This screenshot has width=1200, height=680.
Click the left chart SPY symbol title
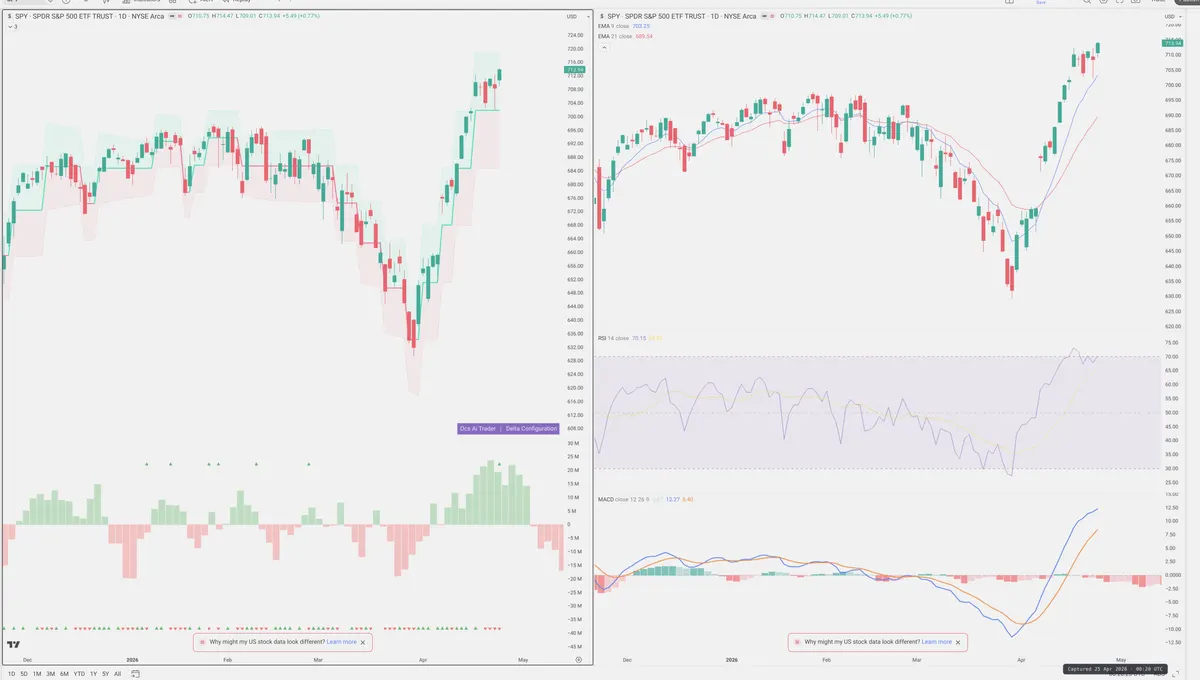[89, 16]
